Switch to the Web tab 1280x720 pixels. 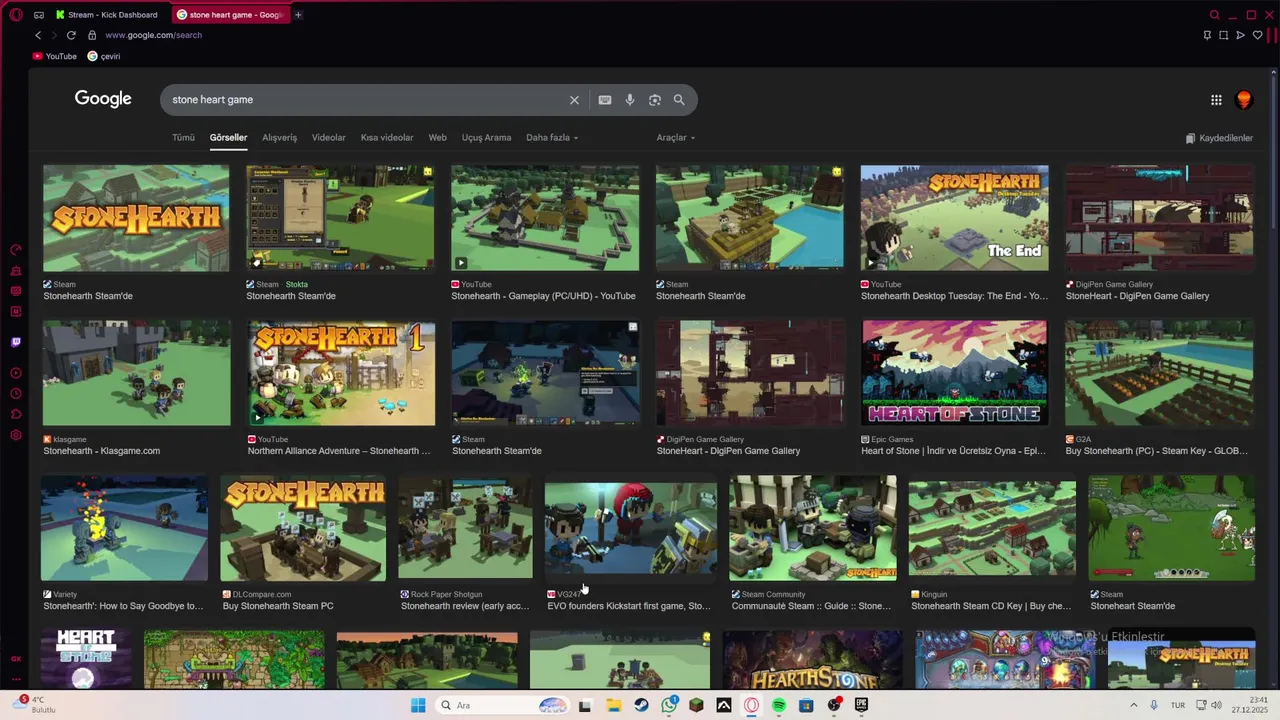pos(437,138)
